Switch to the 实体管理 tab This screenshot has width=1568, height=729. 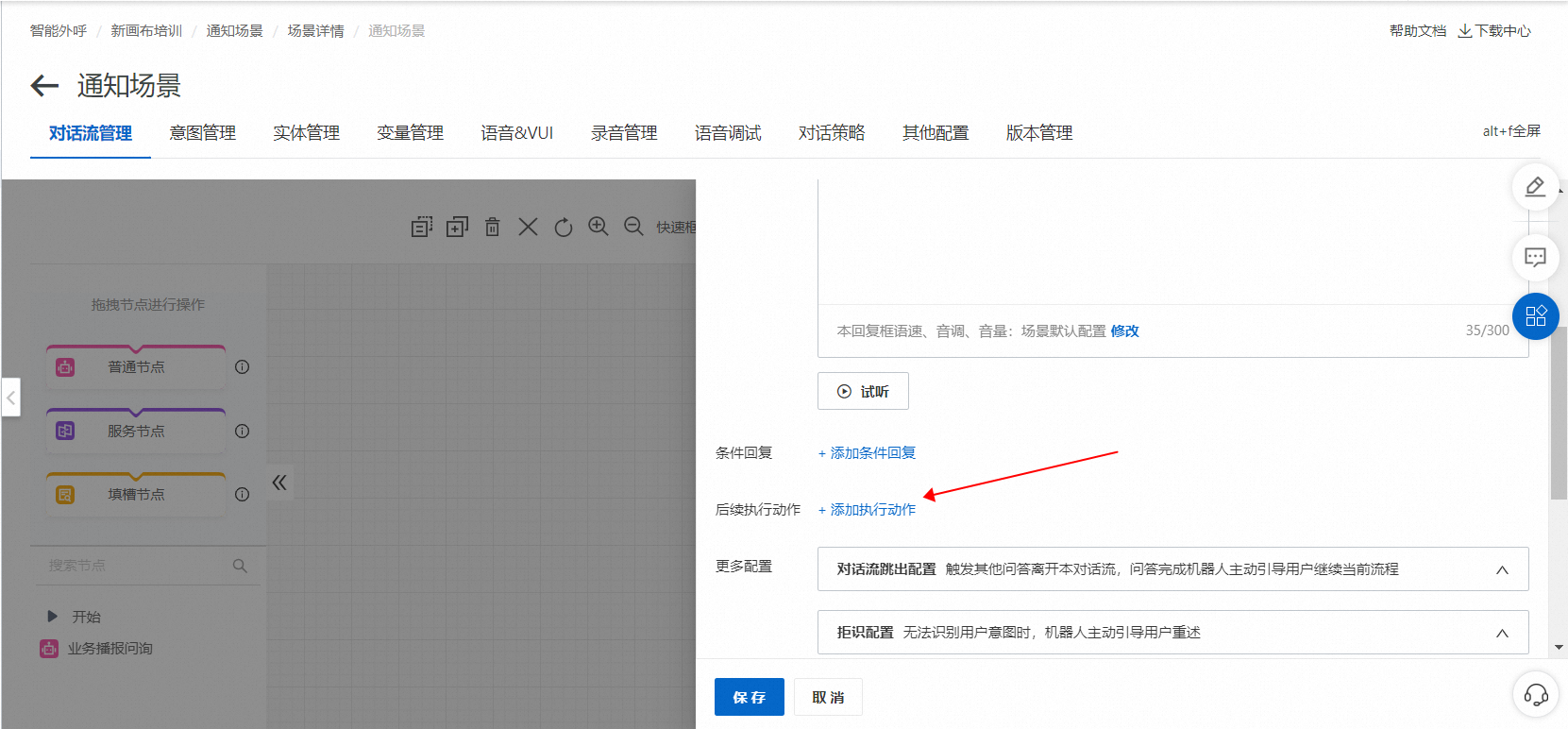click(x=306, y=133)
